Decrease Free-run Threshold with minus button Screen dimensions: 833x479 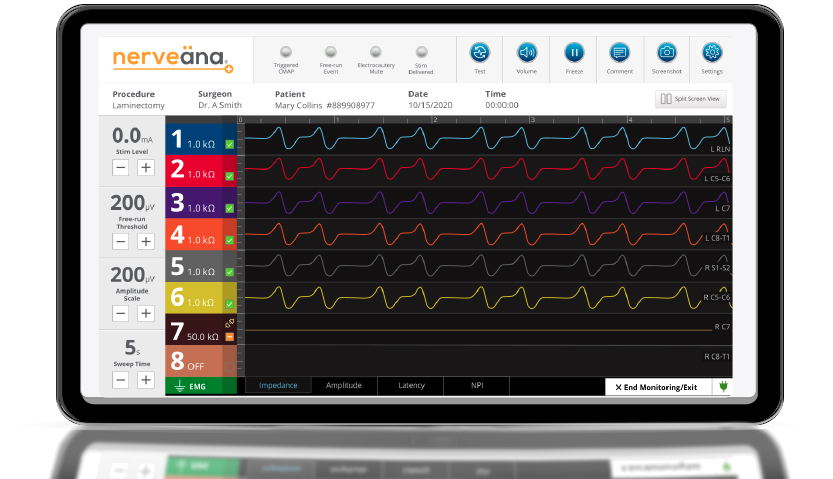pyautogui.click(x=120, y=241)
